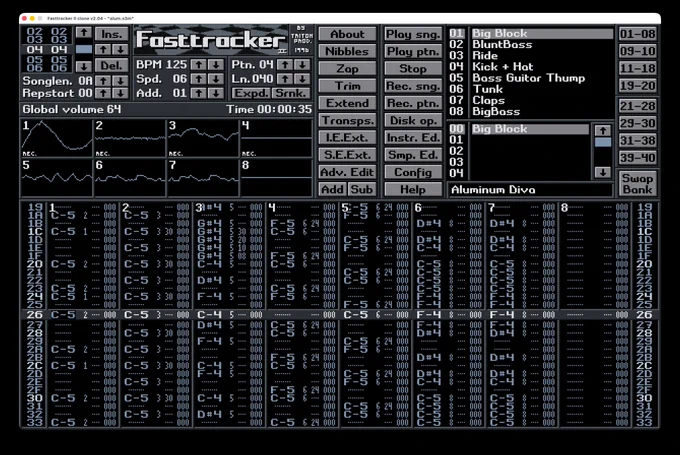This screenshot has width=680, height=455.
Task: Click Ins. to insert song position
Action: click(x=111, y=34)
